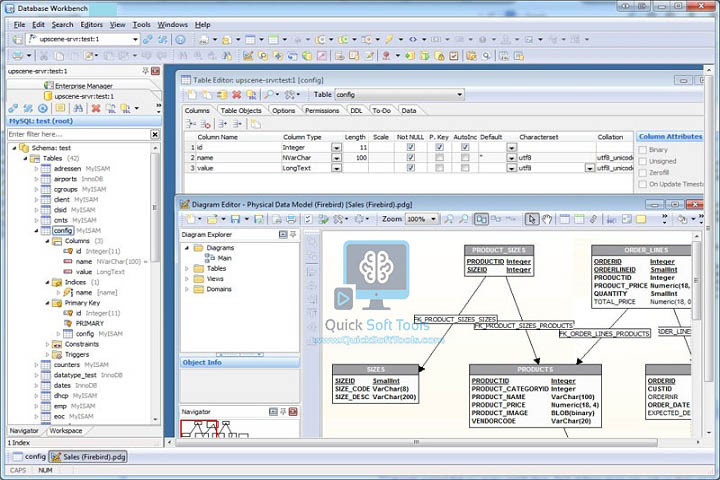Open the File menu
Screen dimensions: 720x480
[x=19, y=25]
